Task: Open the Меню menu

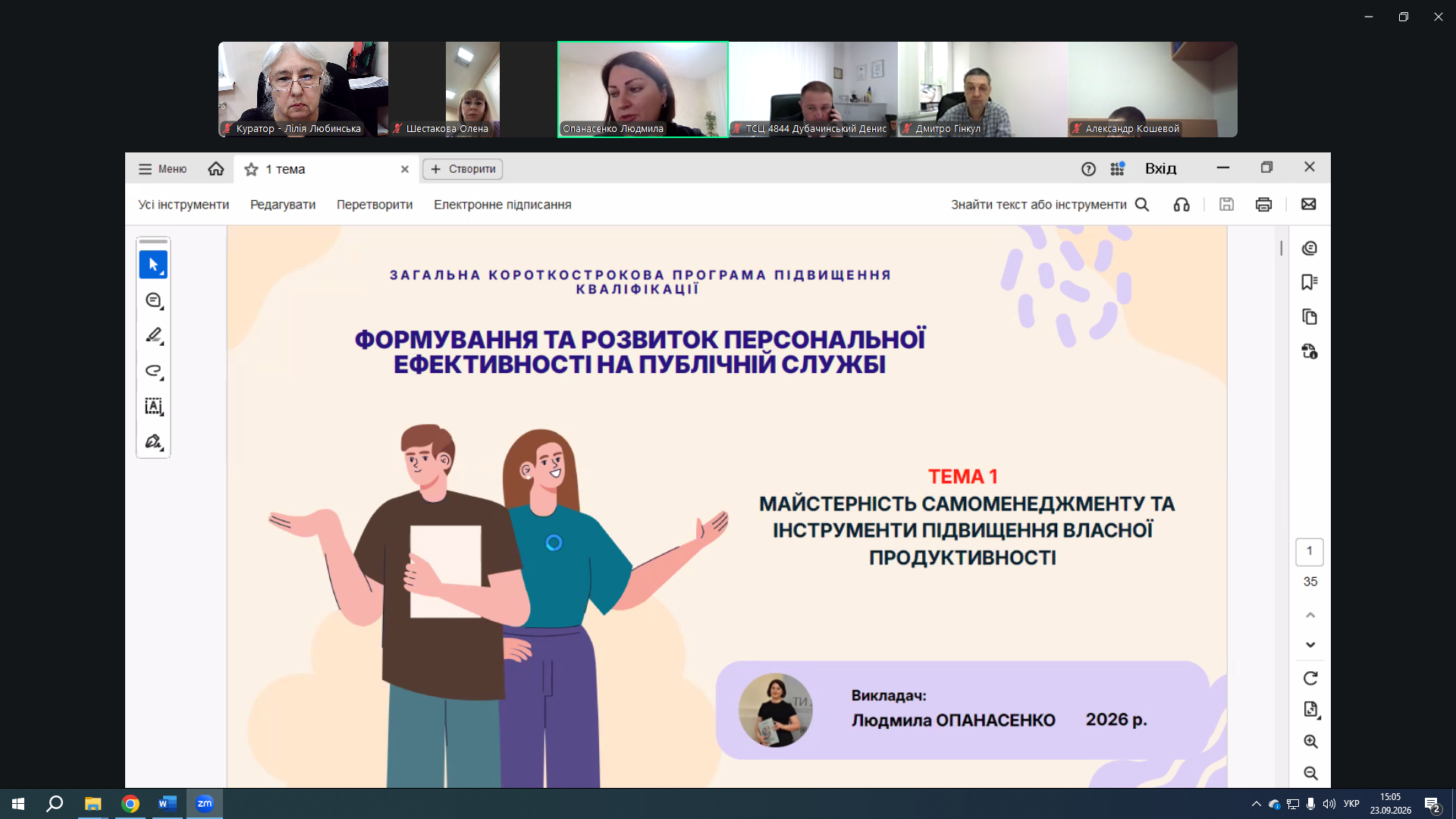Action: 162,169
